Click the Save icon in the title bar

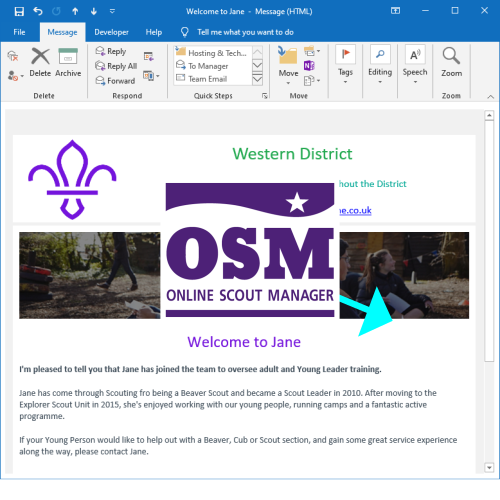click(x=19, y=12)
